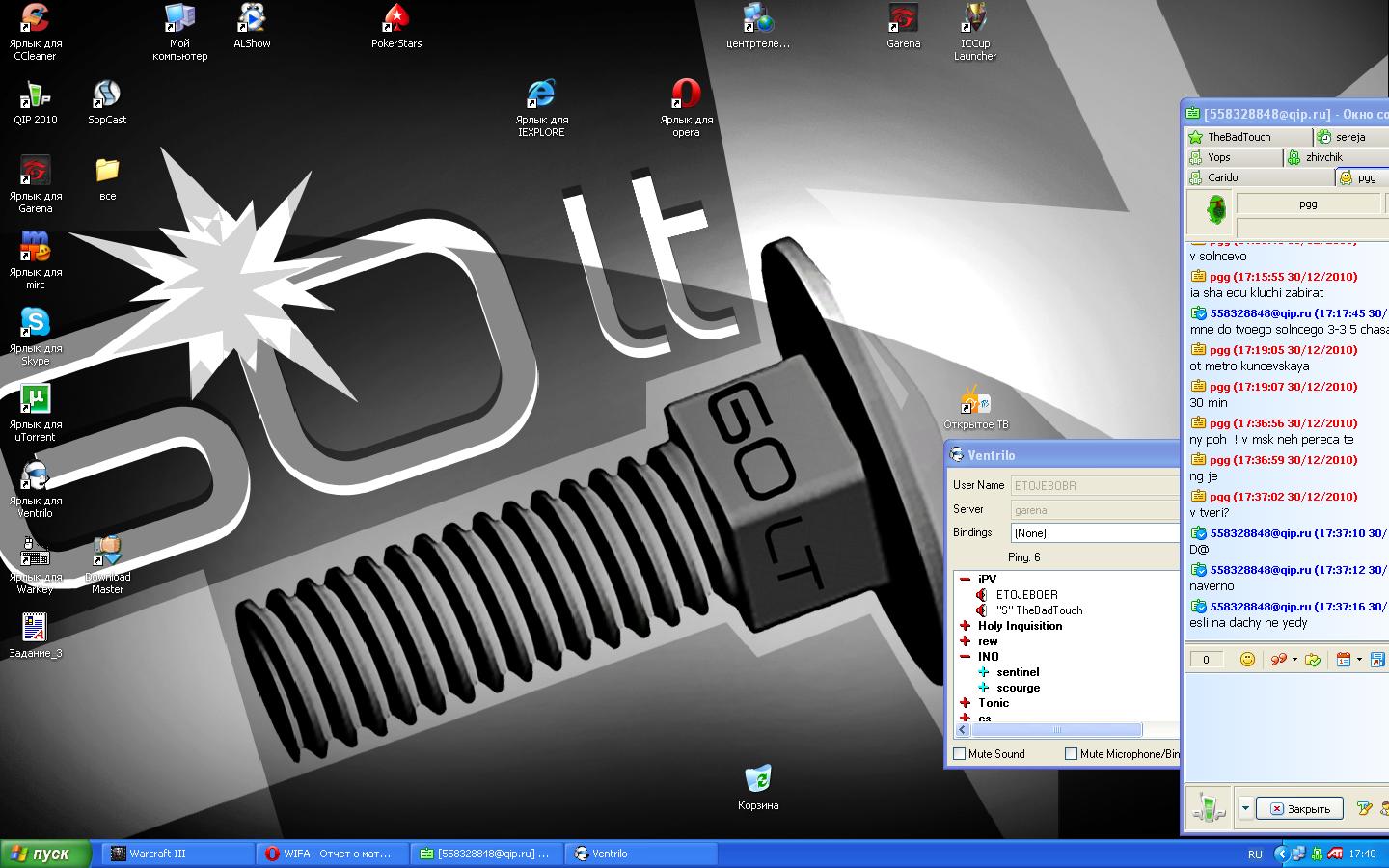Click the pgg contact name button
The image size is (1389, 868).
pos(1308,203)
